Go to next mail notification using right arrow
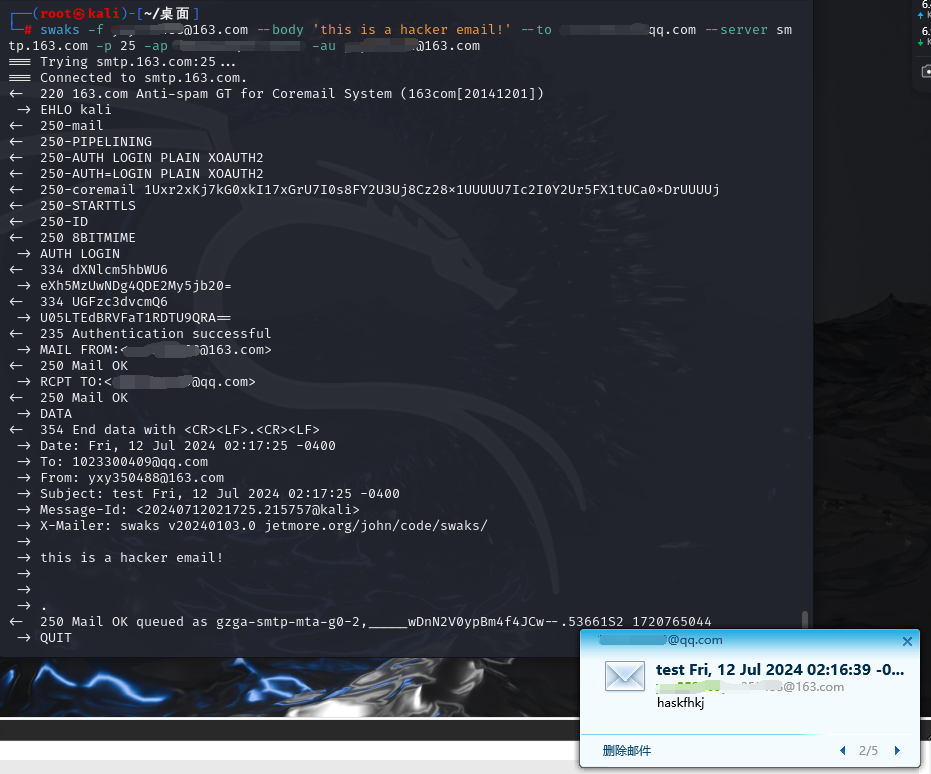 pyautogui.click(x=897, y=750)
